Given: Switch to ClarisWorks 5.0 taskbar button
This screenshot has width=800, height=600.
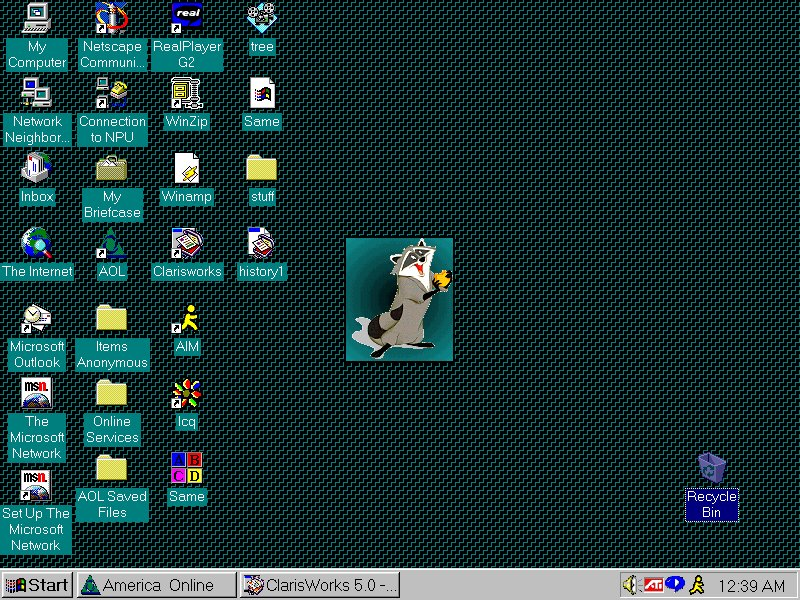Looking at the screenshot, I should pyautogui.click(x=320, y=585).
